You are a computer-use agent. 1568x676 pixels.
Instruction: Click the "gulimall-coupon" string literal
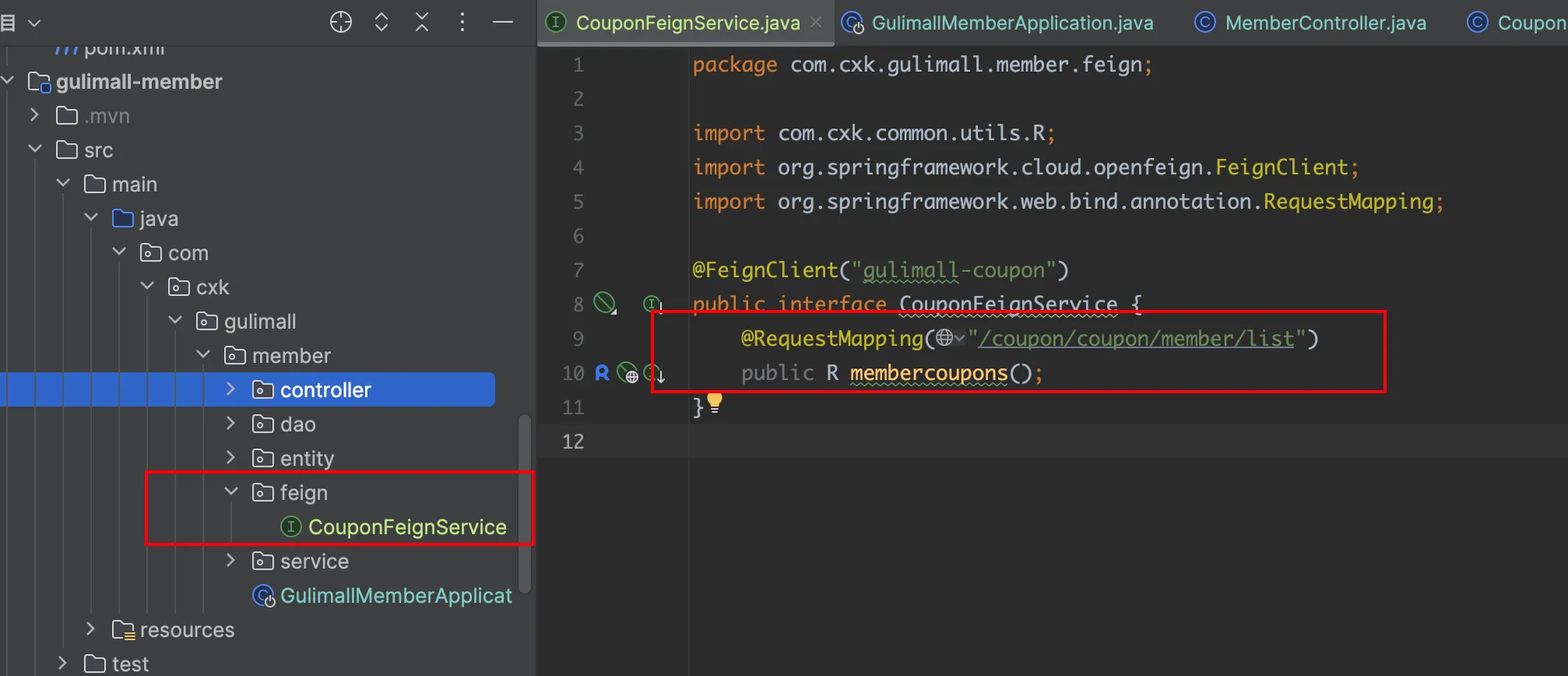point(954,270)
